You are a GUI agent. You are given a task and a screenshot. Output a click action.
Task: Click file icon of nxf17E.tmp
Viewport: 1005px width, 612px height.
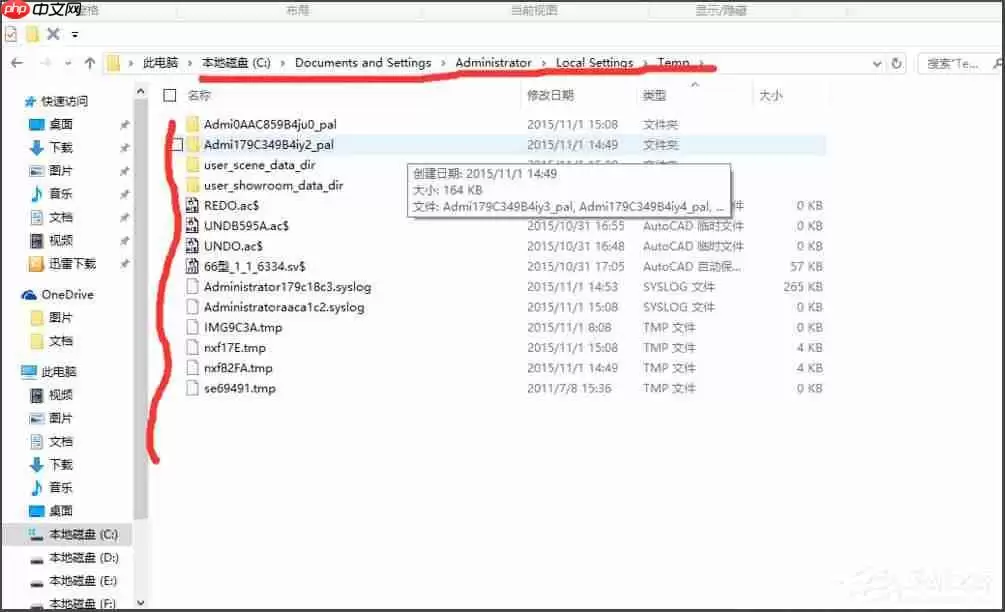(192, 348)
